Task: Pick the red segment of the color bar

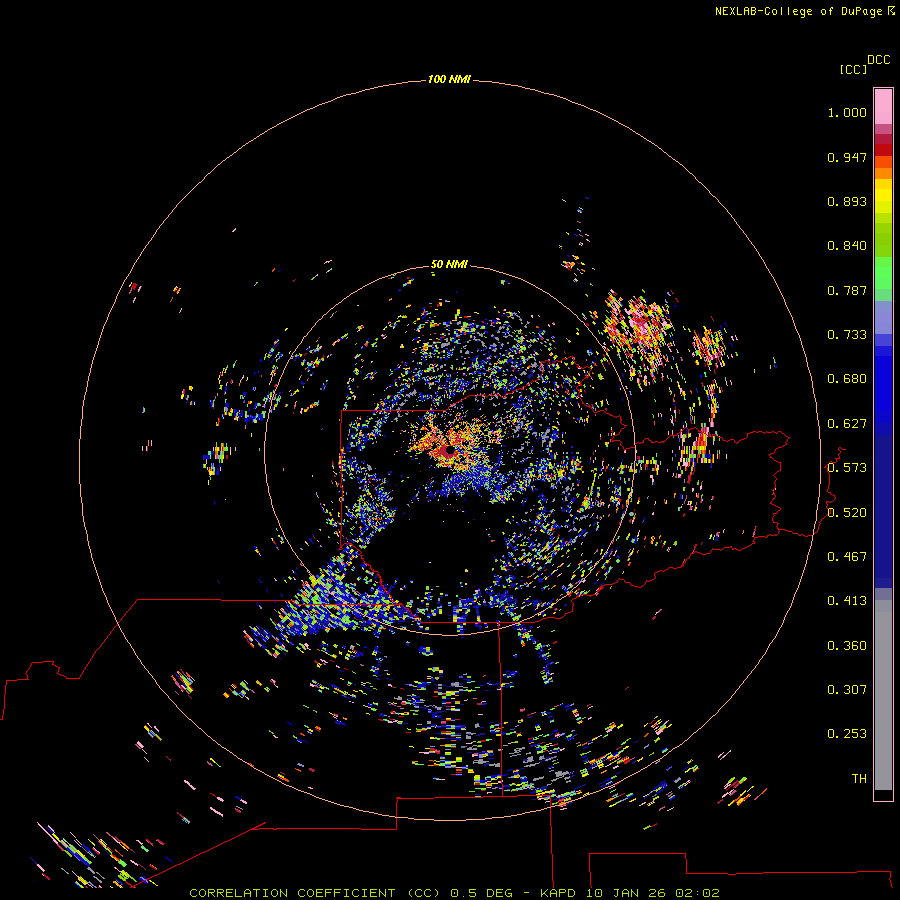Action: [883, 150]
